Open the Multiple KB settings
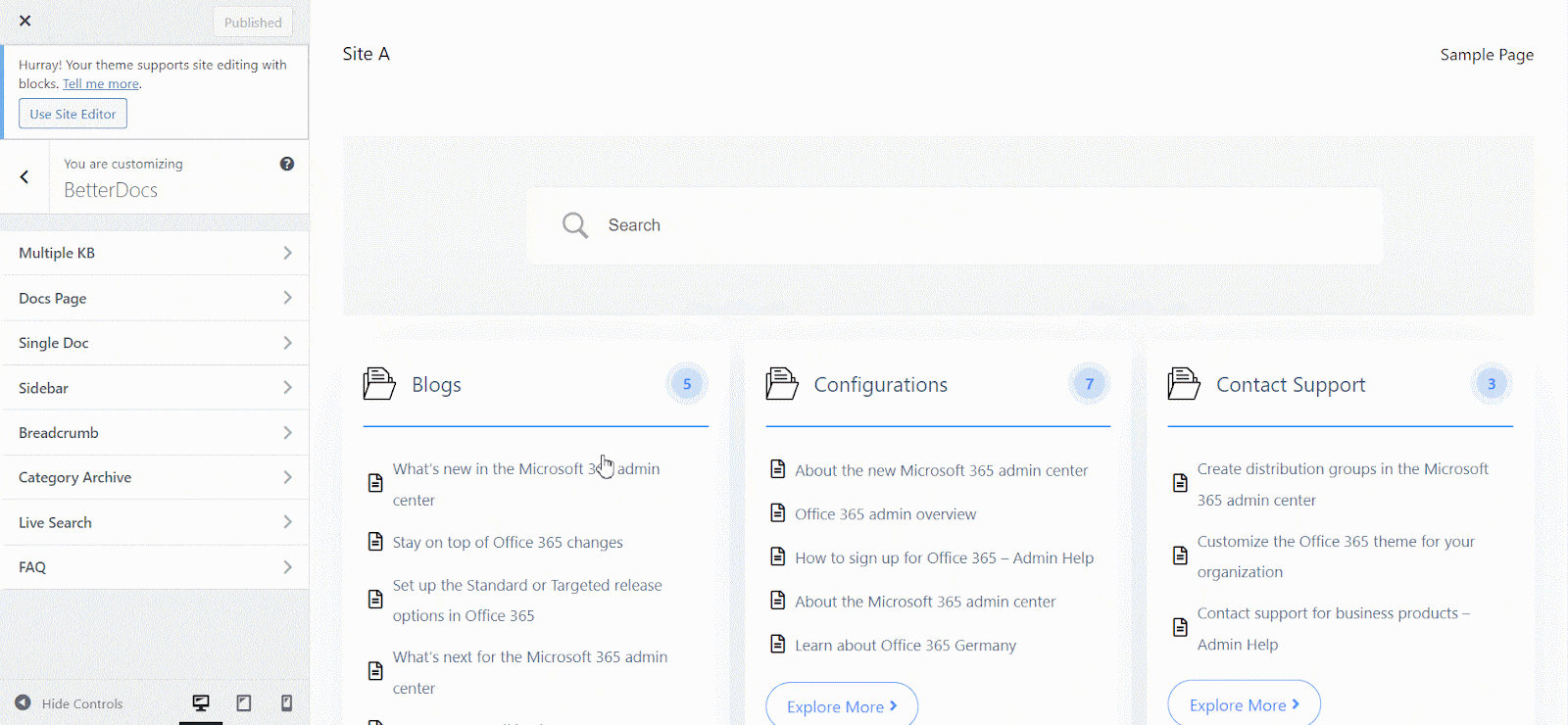This screenshot has height=725, width=1568. coord(155,253)
